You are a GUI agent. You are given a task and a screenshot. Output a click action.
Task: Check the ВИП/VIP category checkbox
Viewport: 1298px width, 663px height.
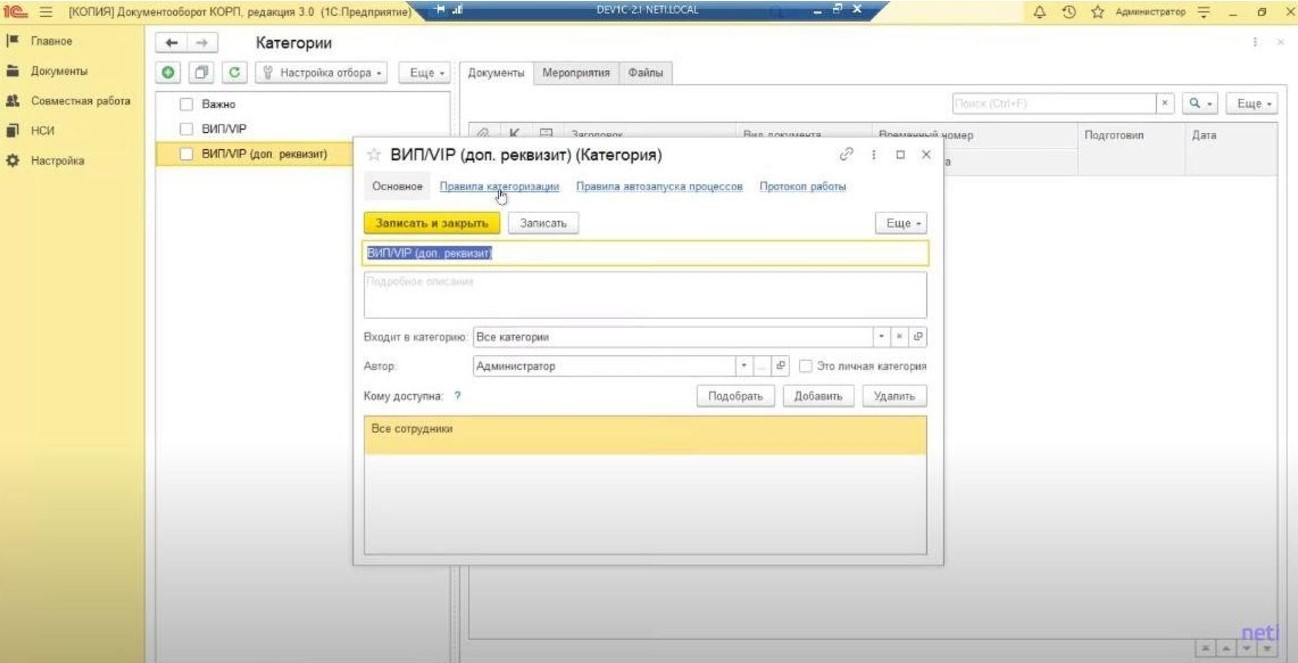coord(185,129)
